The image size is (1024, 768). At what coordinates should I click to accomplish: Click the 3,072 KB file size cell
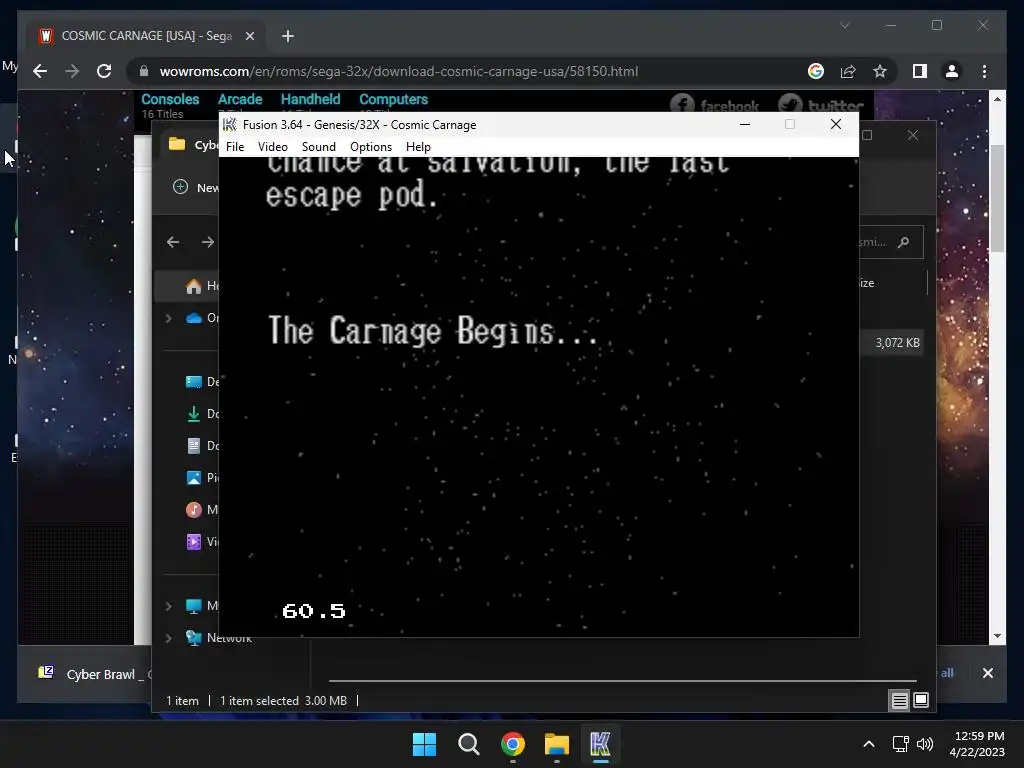point(897,343)
